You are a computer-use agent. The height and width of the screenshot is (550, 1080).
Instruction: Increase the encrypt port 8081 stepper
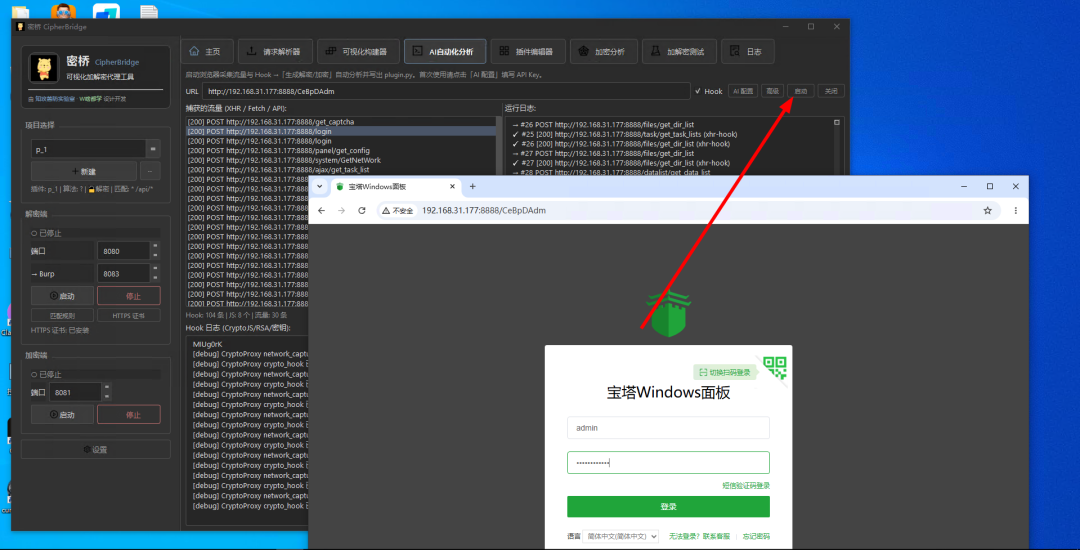[x=107, y=388]
